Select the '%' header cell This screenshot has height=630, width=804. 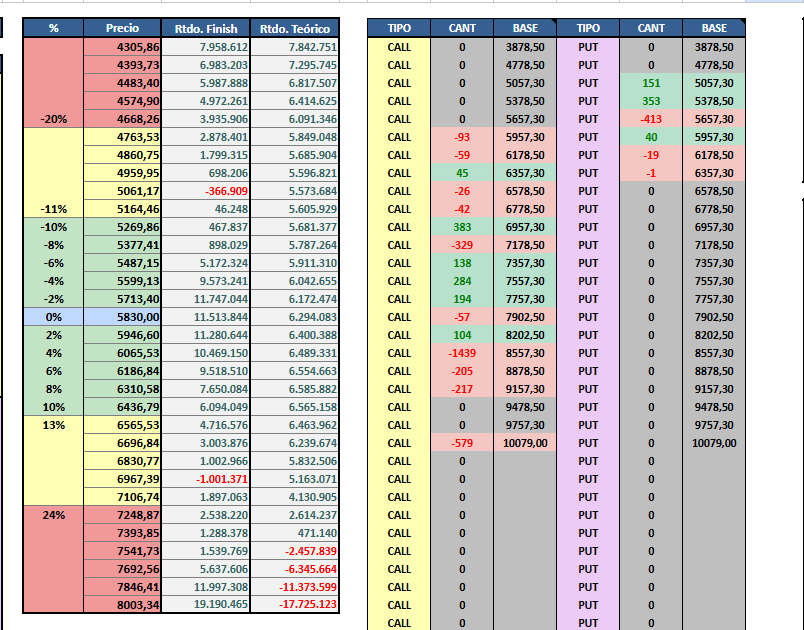[x=53, y=28]
